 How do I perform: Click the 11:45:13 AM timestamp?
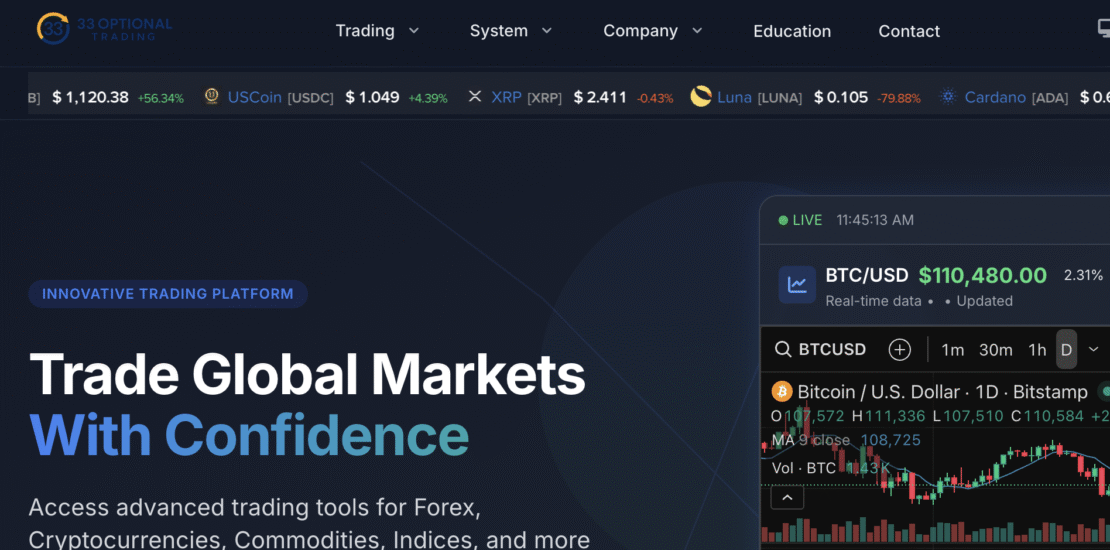coord(875,220)
